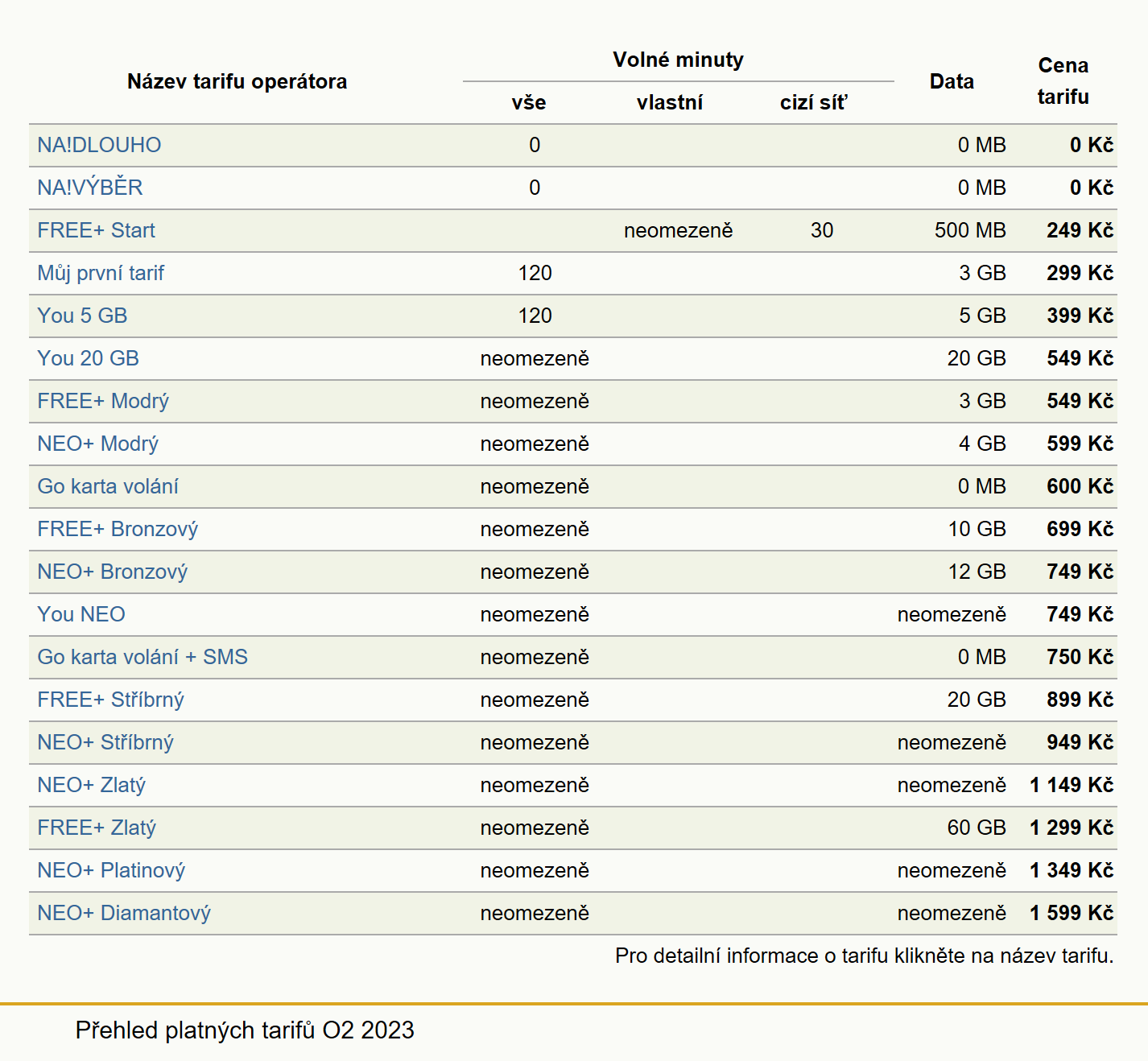Select the 10 GB data cell
Viewport: 1148px width, 1061px height.
(977, 529)
